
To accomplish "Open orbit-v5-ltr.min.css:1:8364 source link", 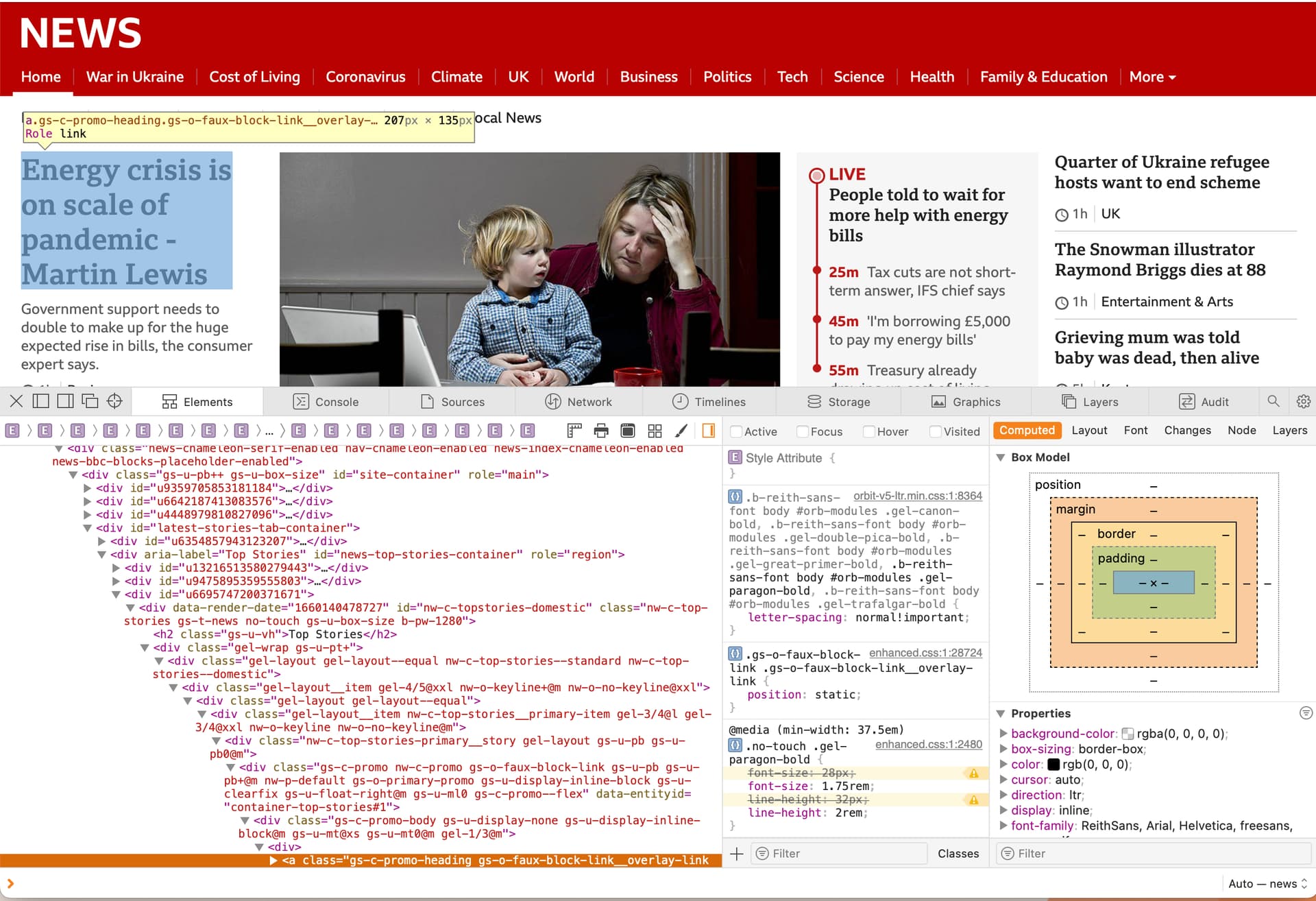I will [x=918, y=496].
